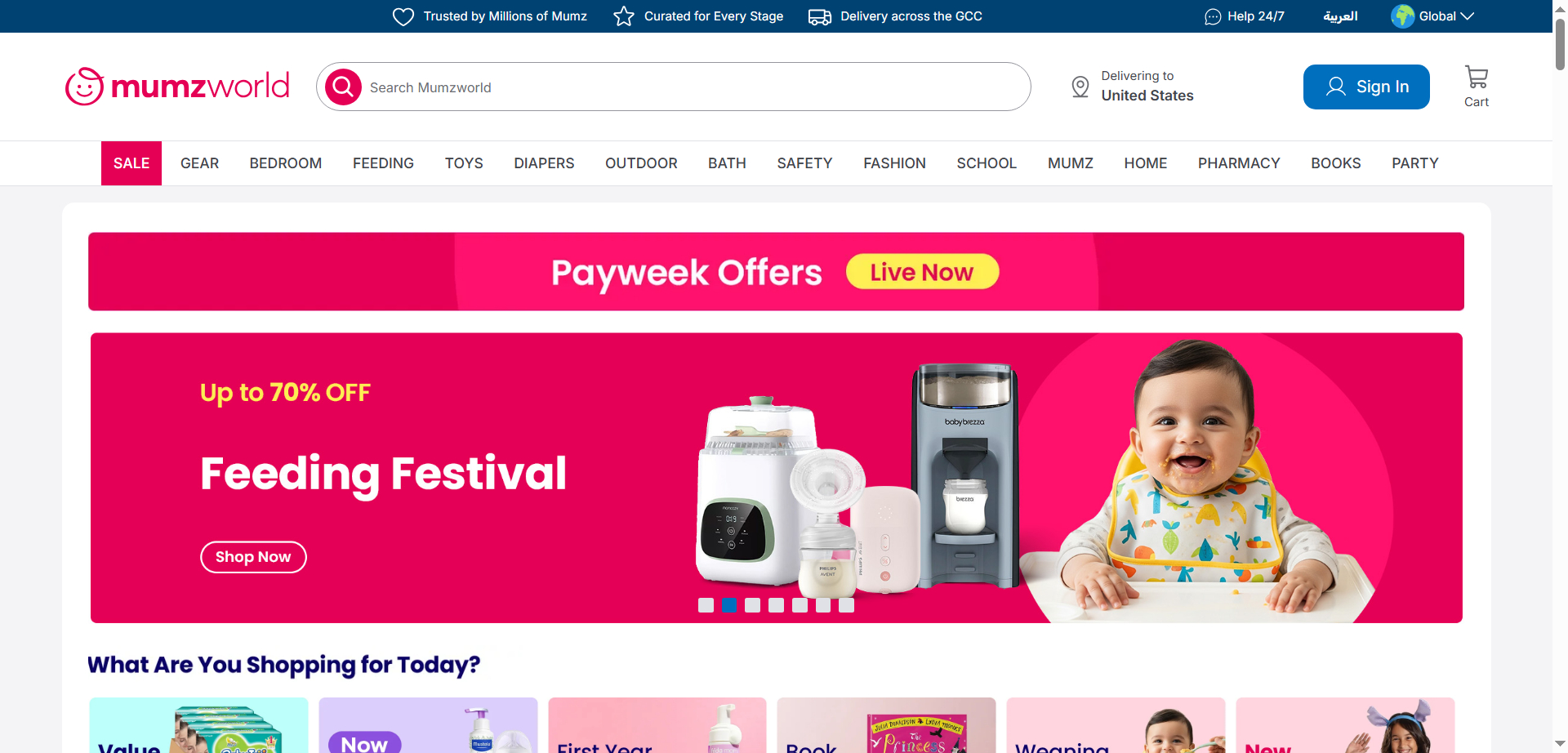Select the third carousel slide indicator
Screen dimensions: 1568x753
pos(752,605)
